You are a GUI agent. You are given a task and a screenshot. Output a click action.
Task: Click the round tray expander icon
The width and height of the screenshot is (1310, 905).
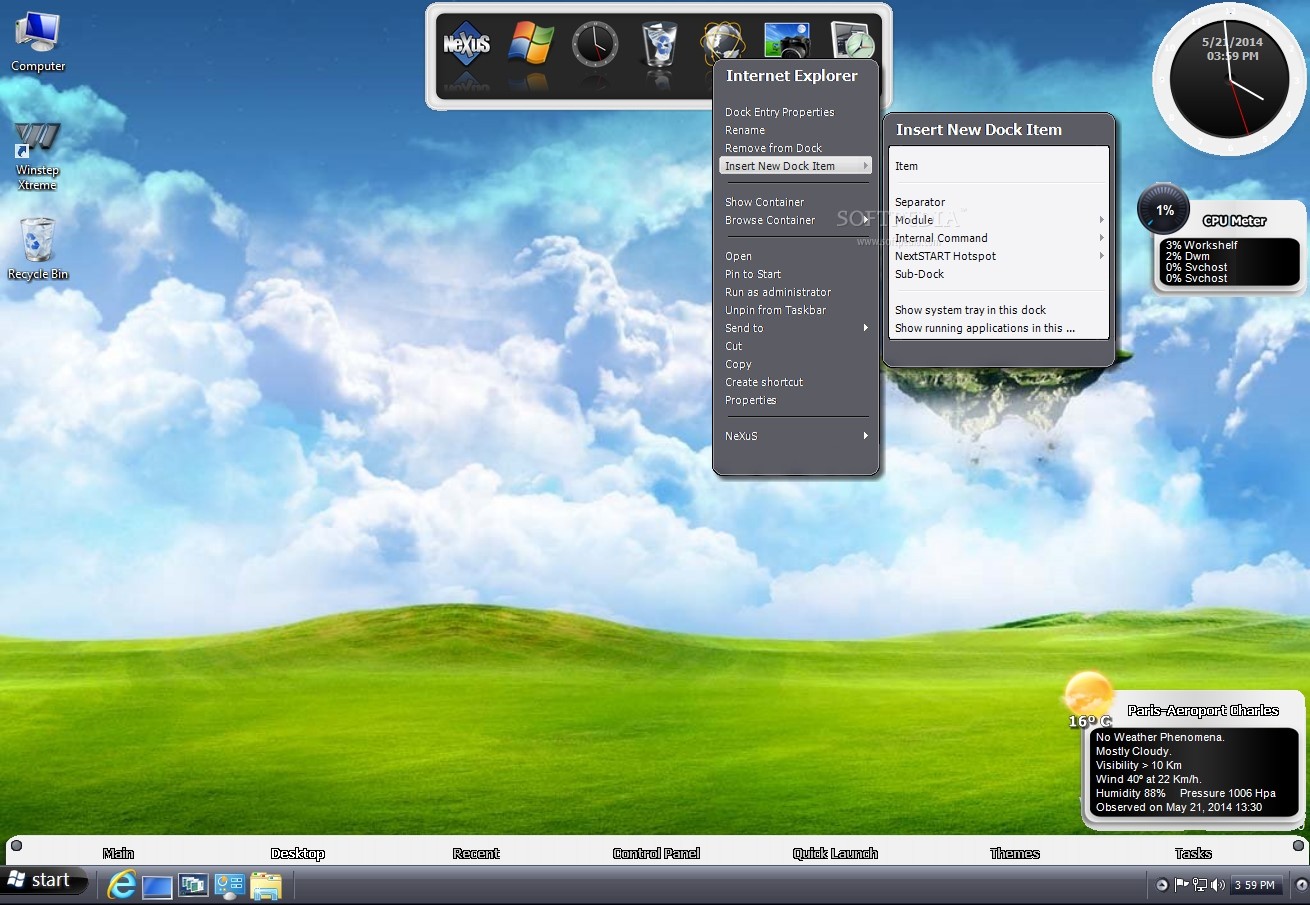pyautogui.click(x=1161, y=885)
